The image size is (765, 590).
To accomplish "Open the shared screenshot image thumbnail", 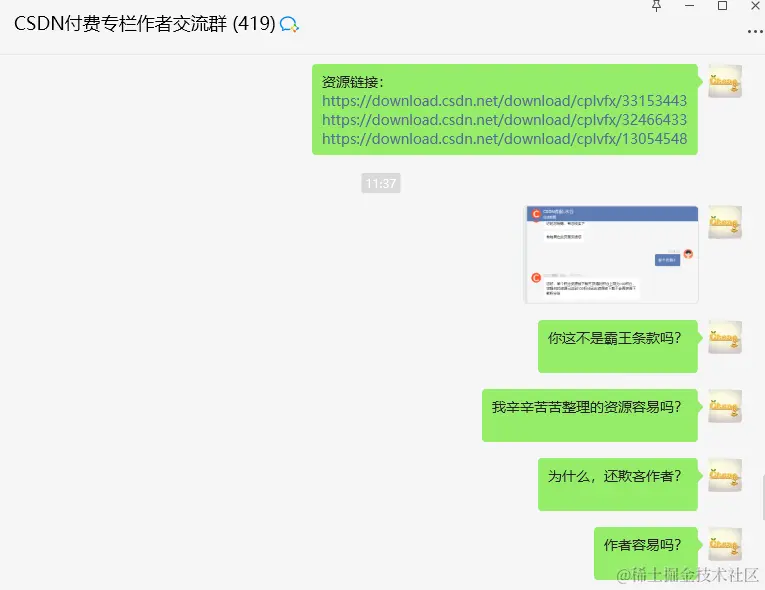I will point(611,255).
